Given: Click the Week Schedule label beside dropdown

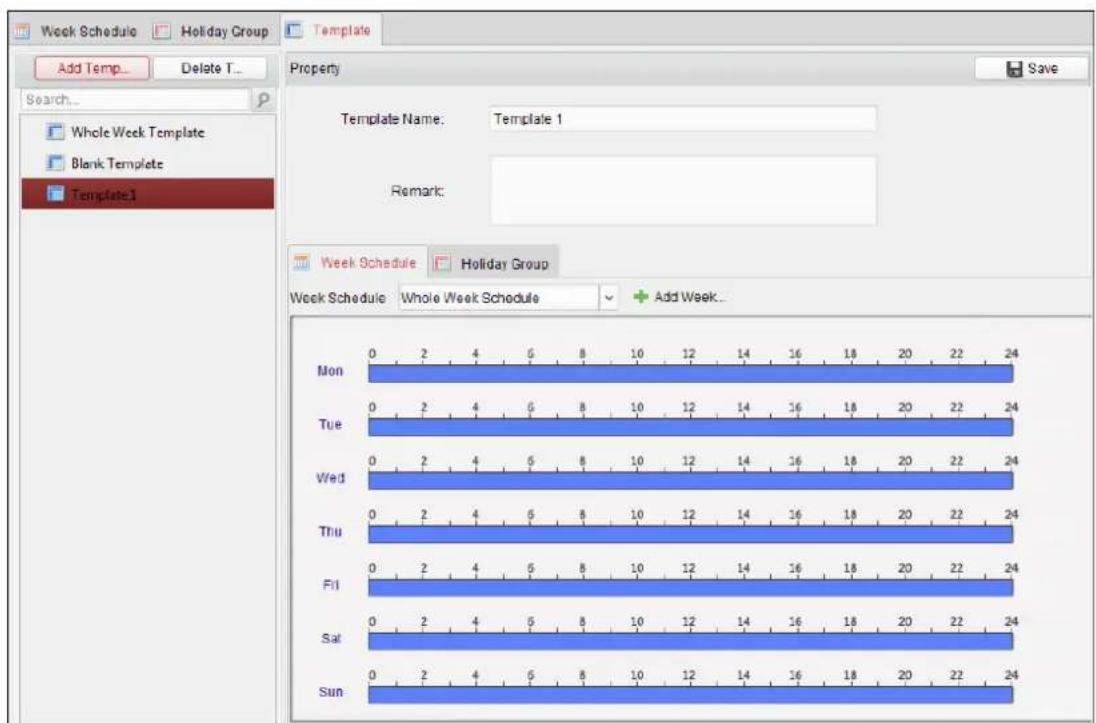Looking at the screenshot, I should tap(338, 297).
